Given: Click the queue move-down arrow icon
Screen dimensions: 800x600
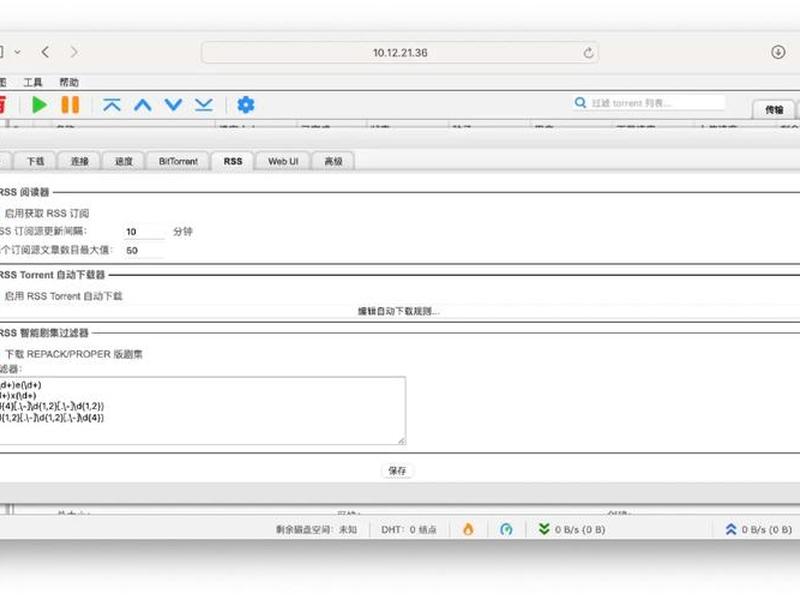Looking at the screenshot, I should pyautogui.click(x=173, y=105).
